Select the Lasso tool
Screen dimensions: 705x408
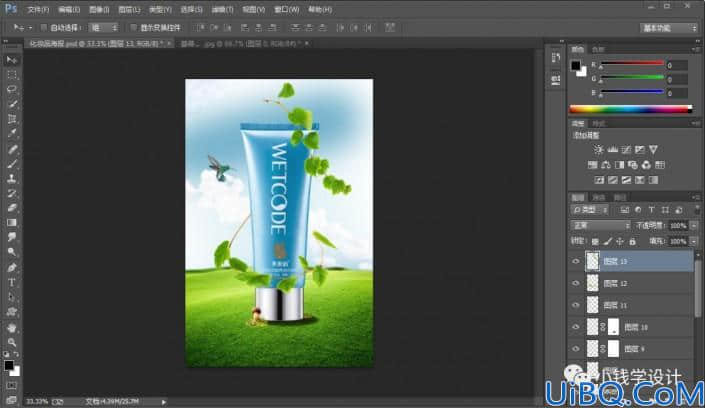[x=12, y=89]
